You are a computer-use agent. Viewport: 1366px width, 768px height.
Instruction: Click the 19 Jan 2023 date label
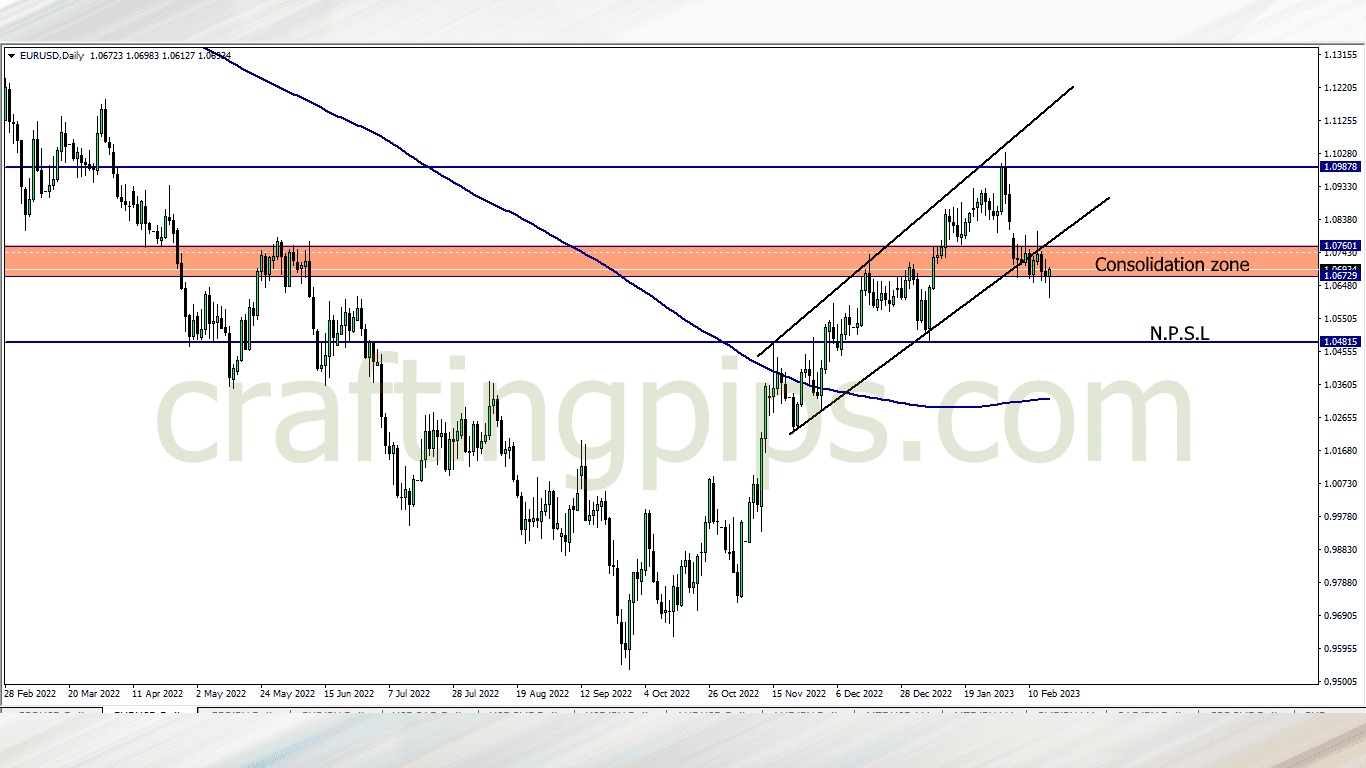[x=991, y=693]
